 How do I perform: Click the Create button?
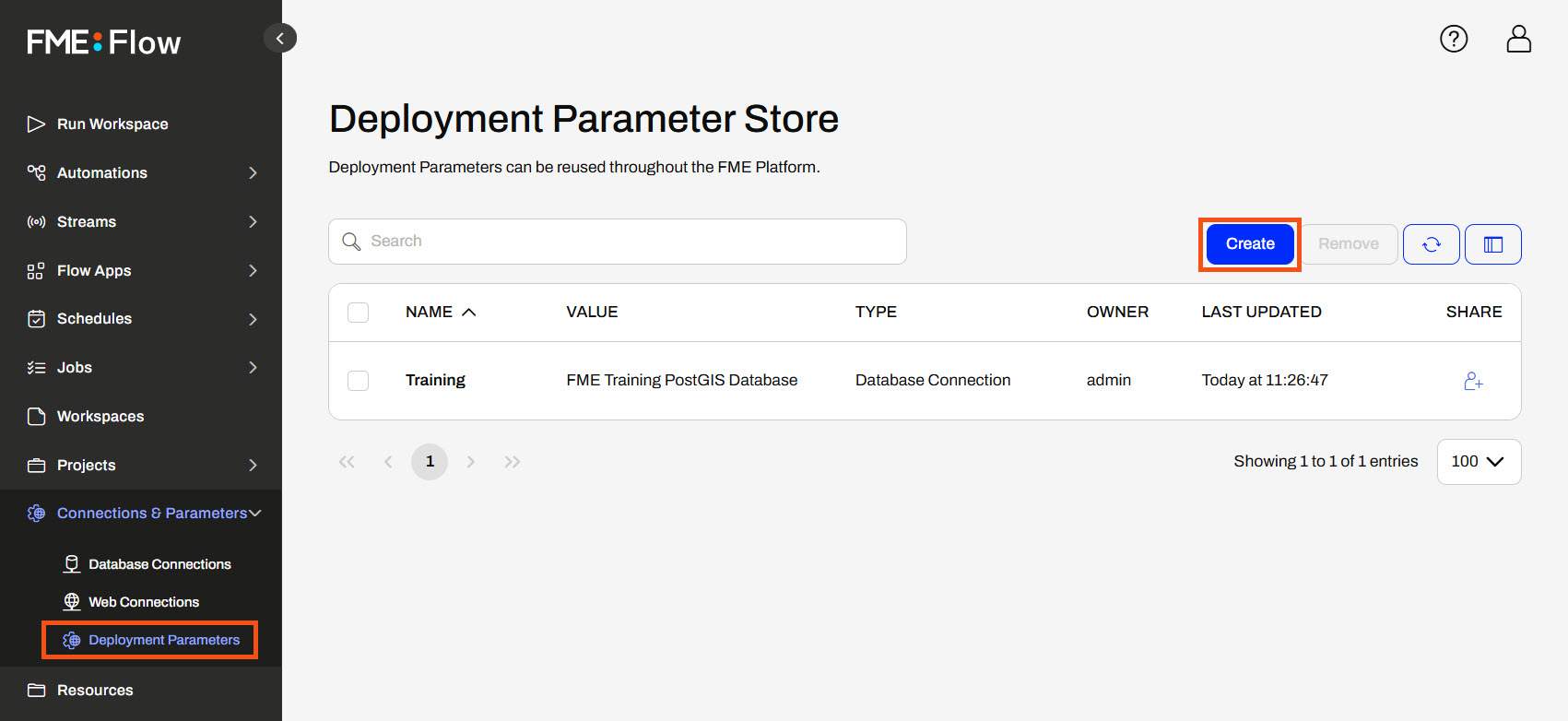click(1249, 244)
